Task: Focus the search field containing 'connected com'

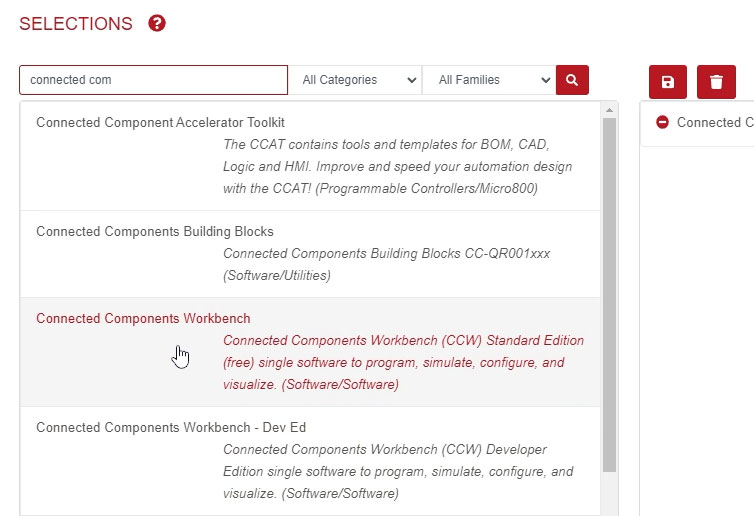Action: pyautogui.click(x=153, y=80)
